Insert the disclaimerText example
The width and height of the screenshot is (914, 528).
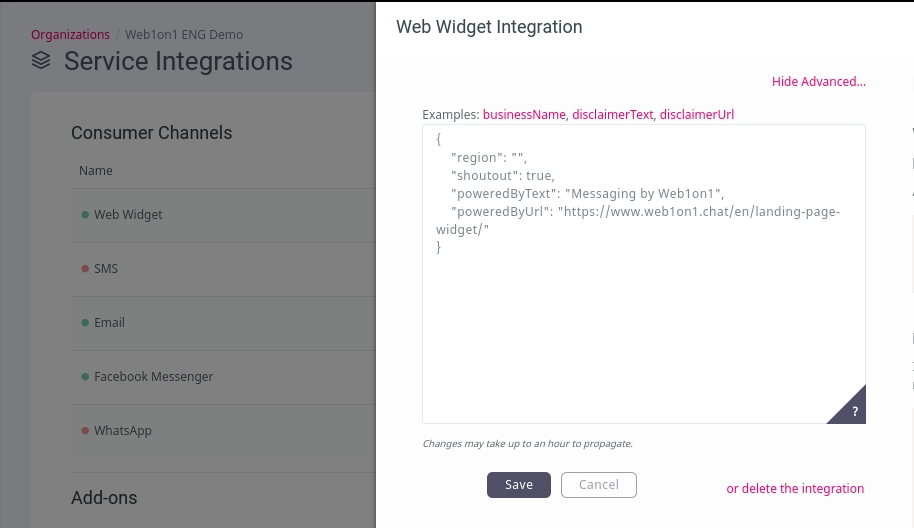613,115
